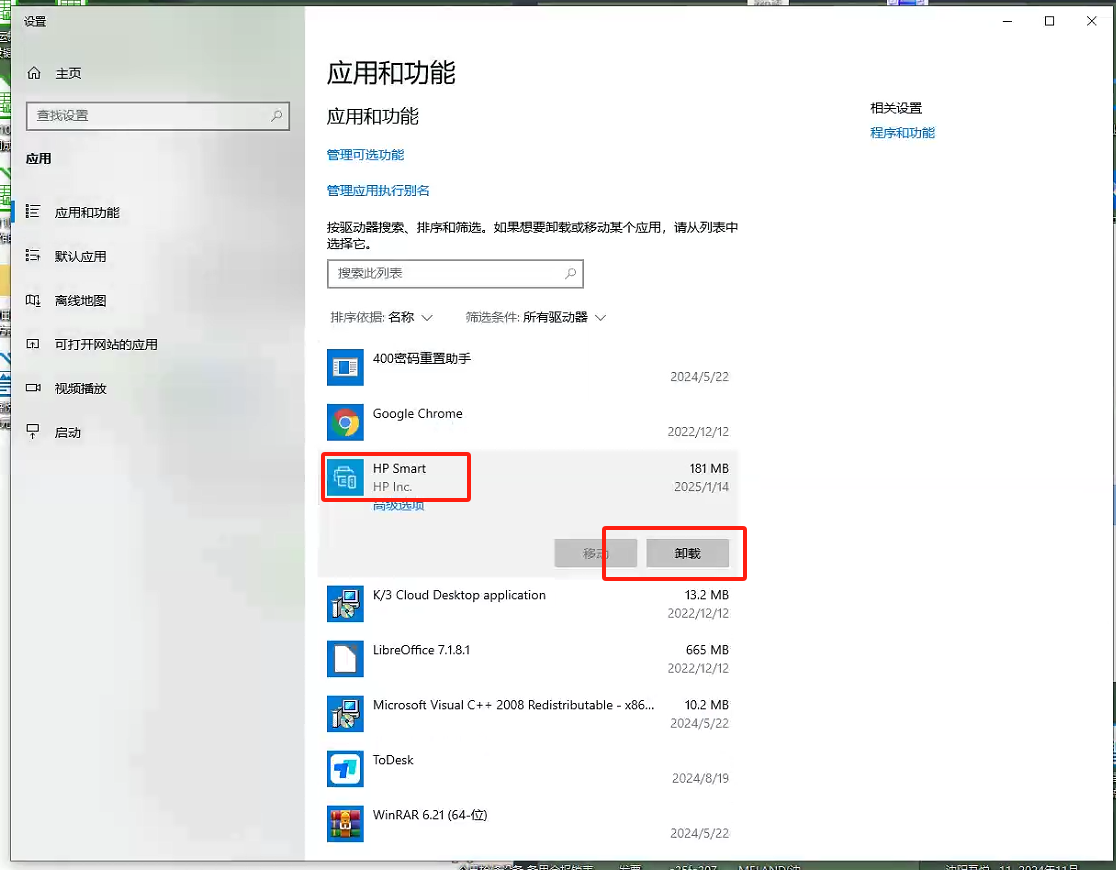Go to 视频播放 via its camera icon
1116x870 pixels.
click(x=33, y=388)
